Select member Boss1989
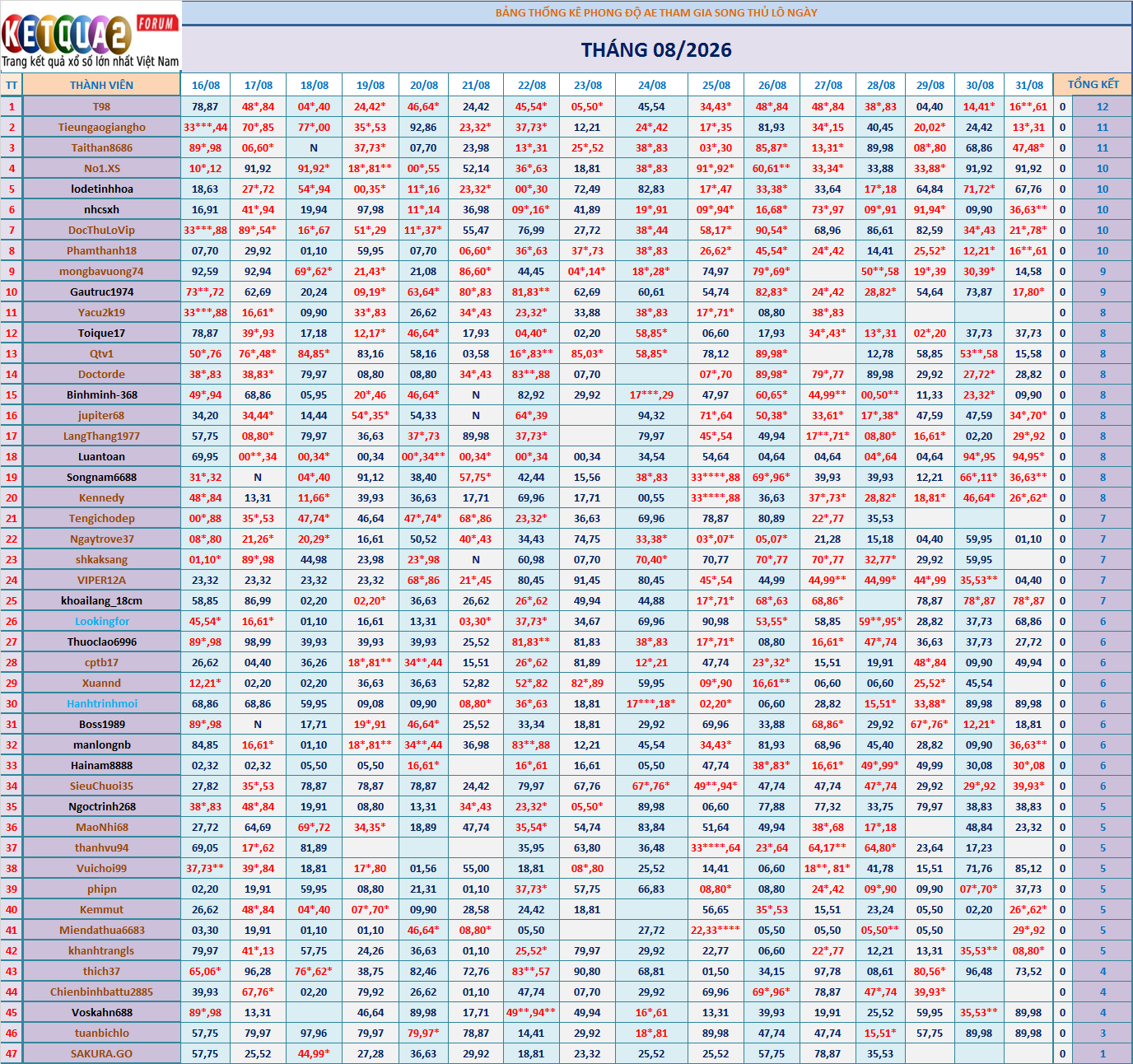 point(101,724)
